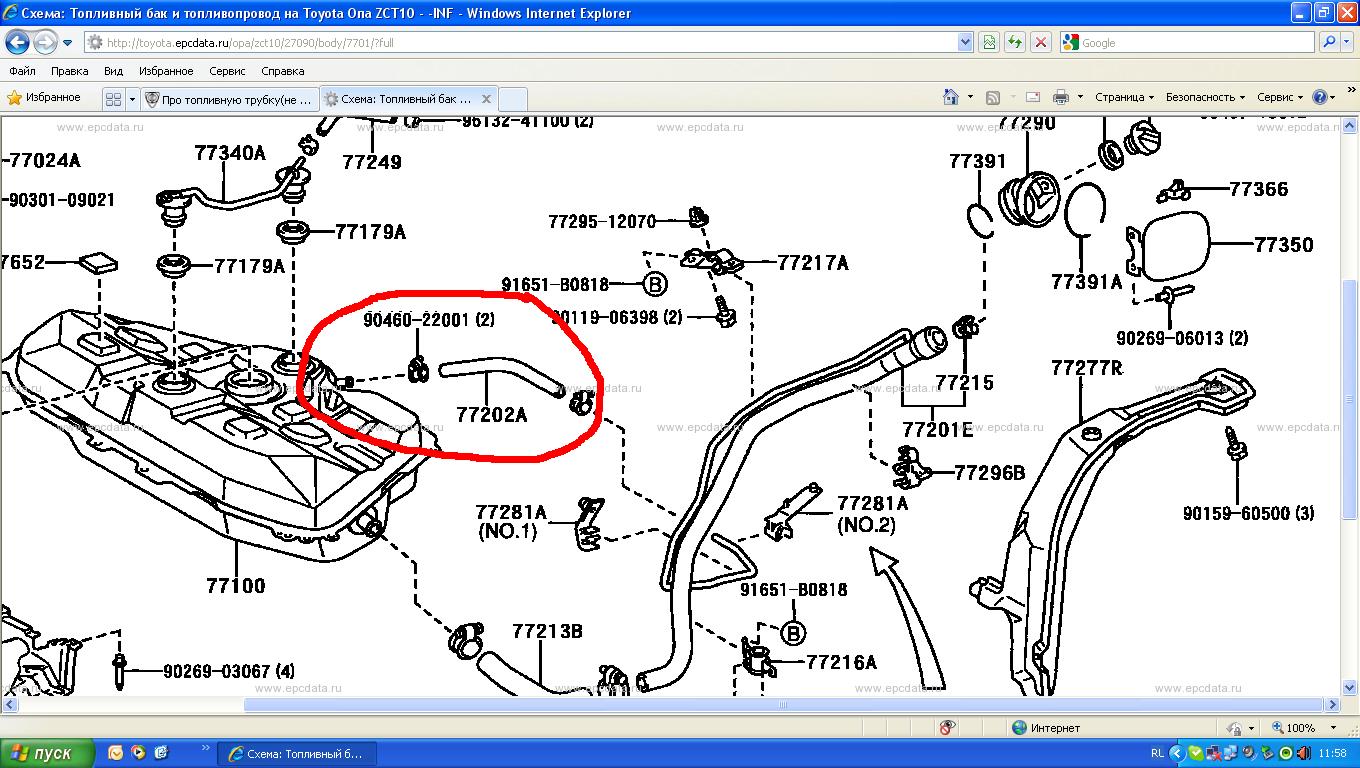The height and width of the screenshot is (768, 1360).
Task: Open the пуск Start button
Action: 47,753
